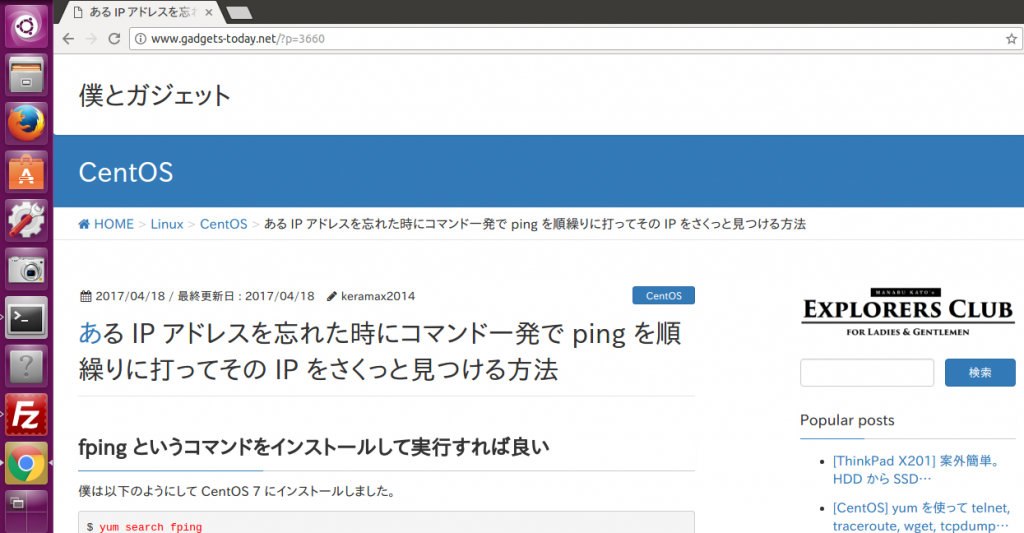Open a new tab
1024x533 pixels.
[238, 12]
